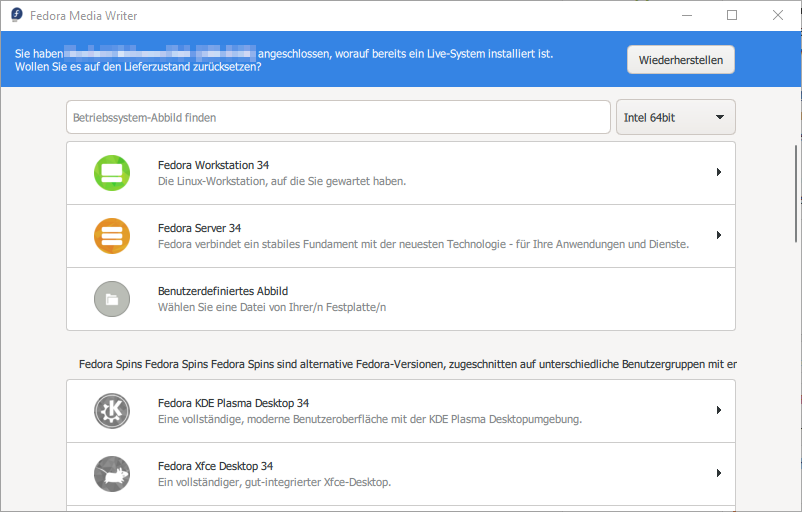This screenshot has width=802, height=512.
Task: Click 'Wählen Sie eine Datei' description text
Action: point(272,307)
